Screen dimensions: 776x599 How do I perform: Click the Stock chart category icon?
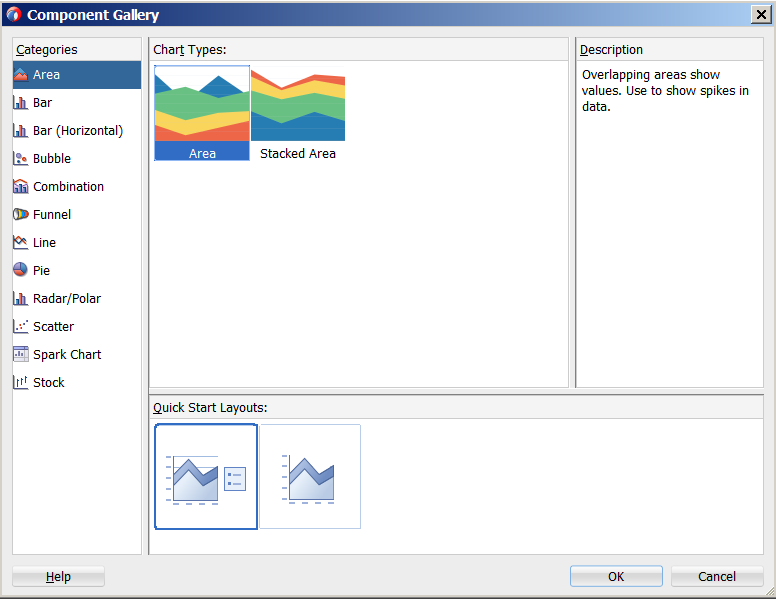tap(21, 382)
